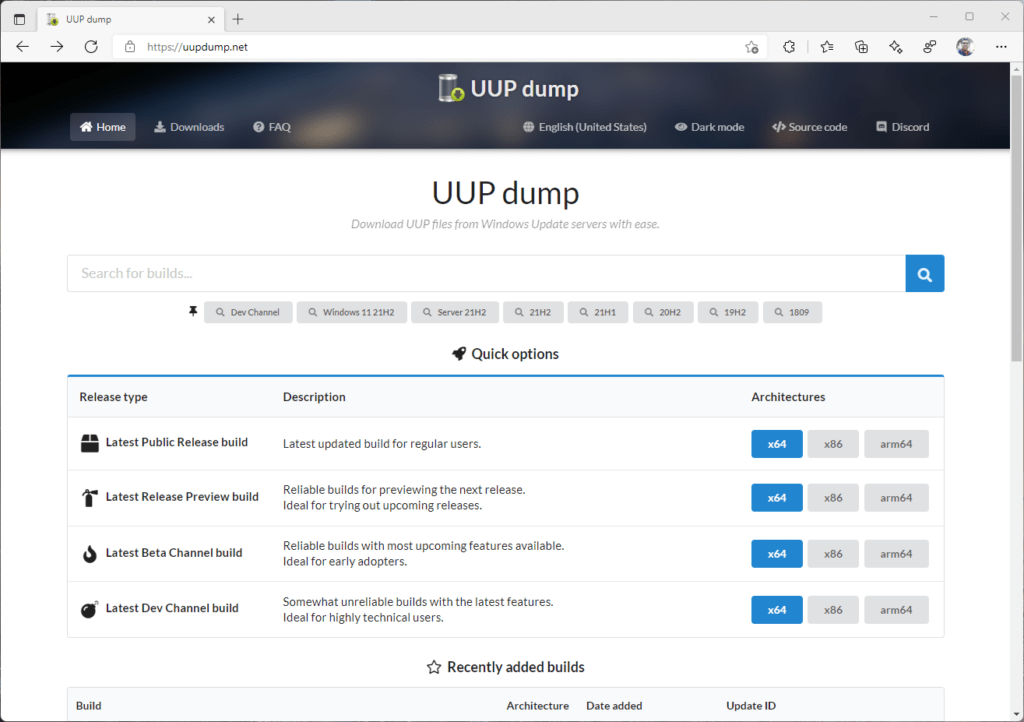Open the English (United States) language selector
This screenshot has height=722, width=1024.
click(x=585, y=127)
